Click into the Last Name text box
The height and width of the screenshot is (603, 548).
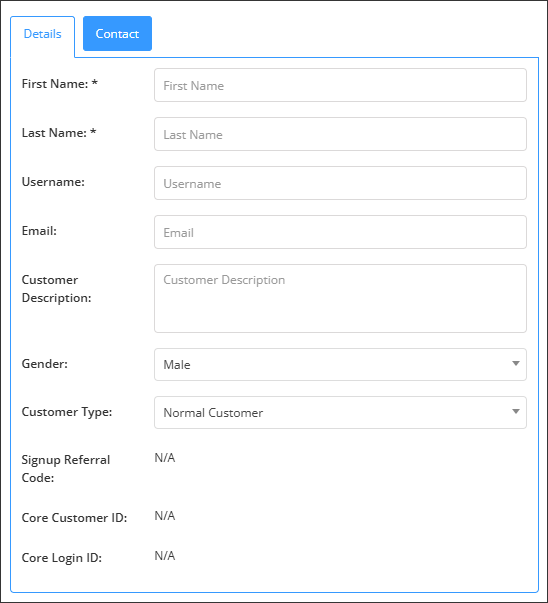pos(340,134)
